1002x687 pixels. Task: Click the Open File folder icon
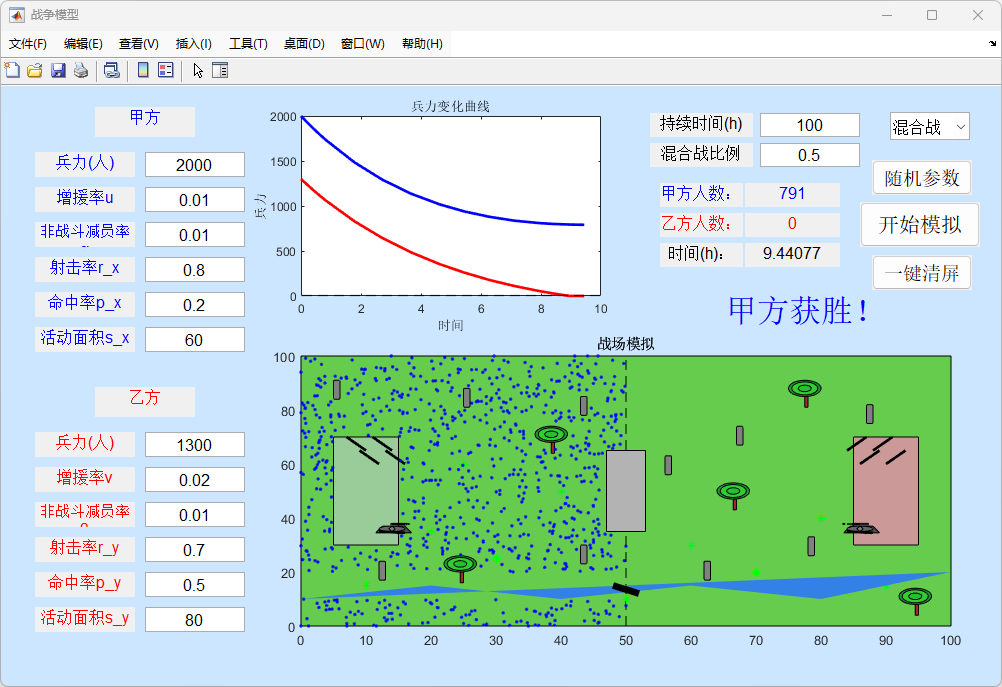click(34, 70)
